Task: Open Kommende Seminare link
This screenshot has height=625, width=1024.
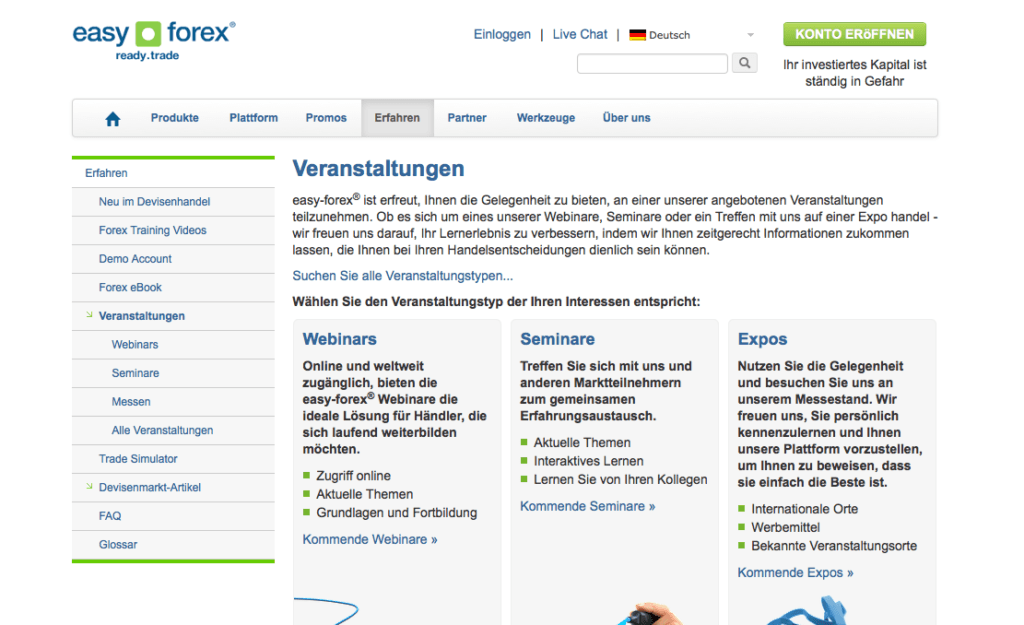Action: [x=587, y=506]
